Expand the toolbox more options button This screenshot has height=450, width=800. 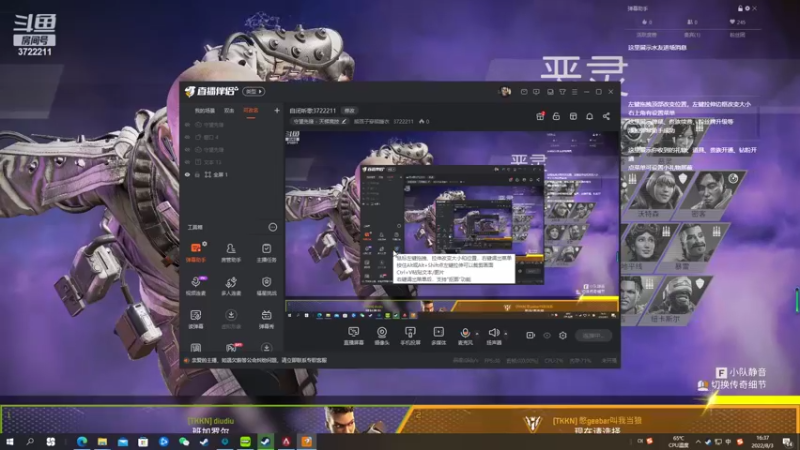point(273,227)
